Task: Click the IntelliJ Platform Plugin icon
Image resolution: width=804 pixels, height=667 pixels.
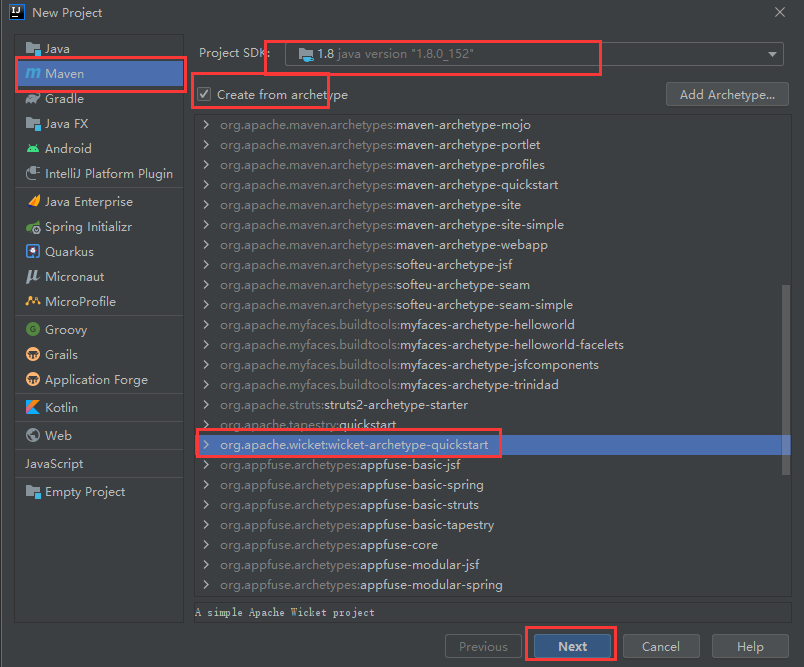Action: (33, 173)
